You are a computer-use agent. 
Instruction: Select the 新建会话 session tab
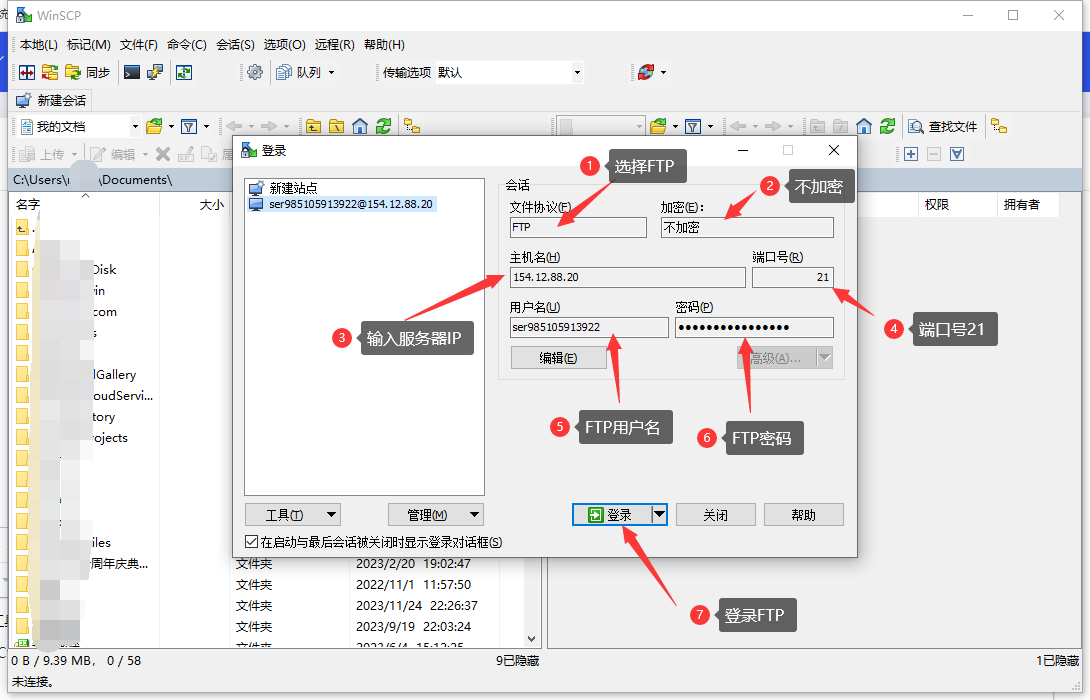tap(51, 101)
